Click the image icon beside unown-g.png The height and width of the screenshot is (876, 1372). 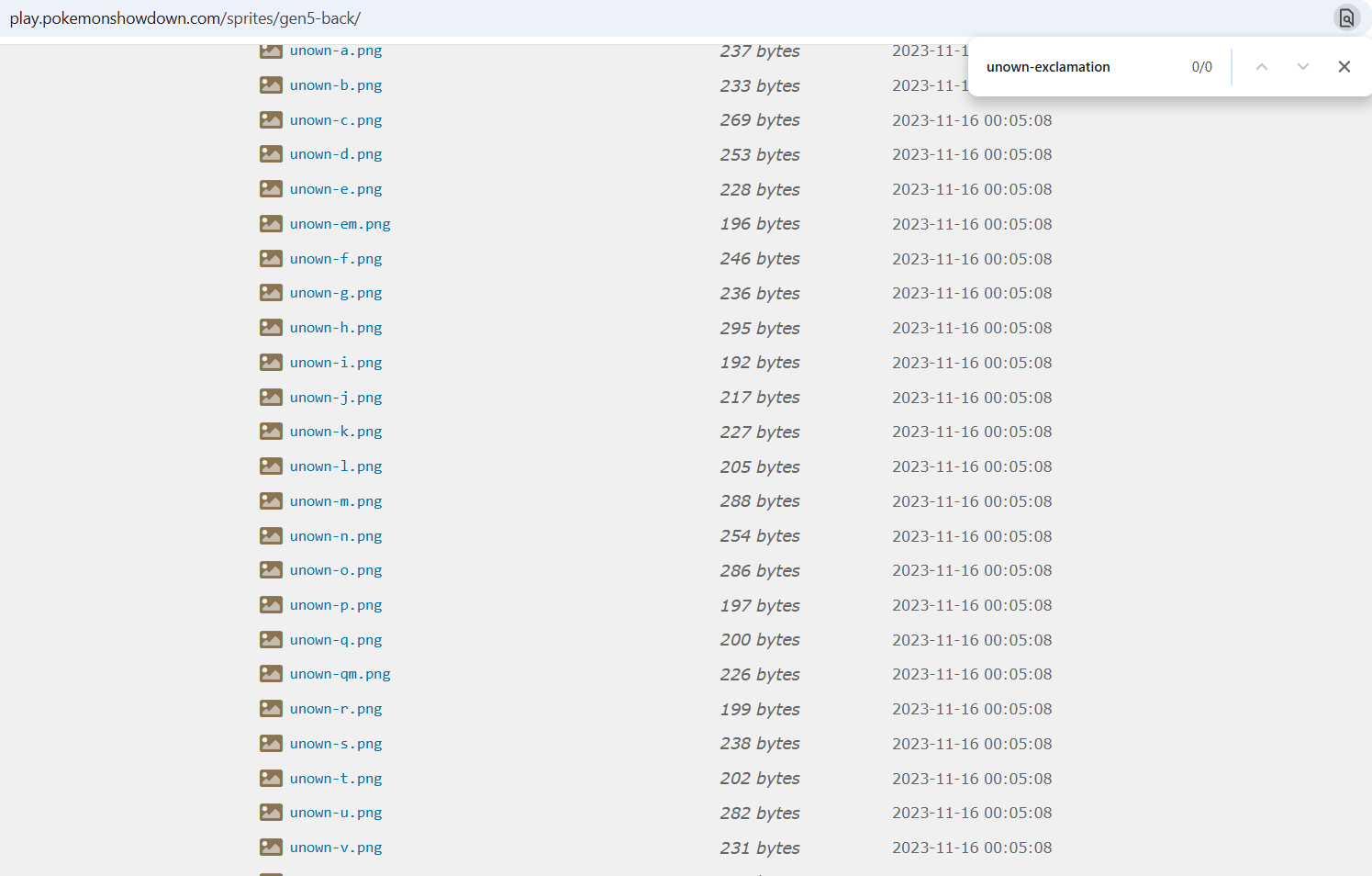pyautogui.click(x=271, y=293)
